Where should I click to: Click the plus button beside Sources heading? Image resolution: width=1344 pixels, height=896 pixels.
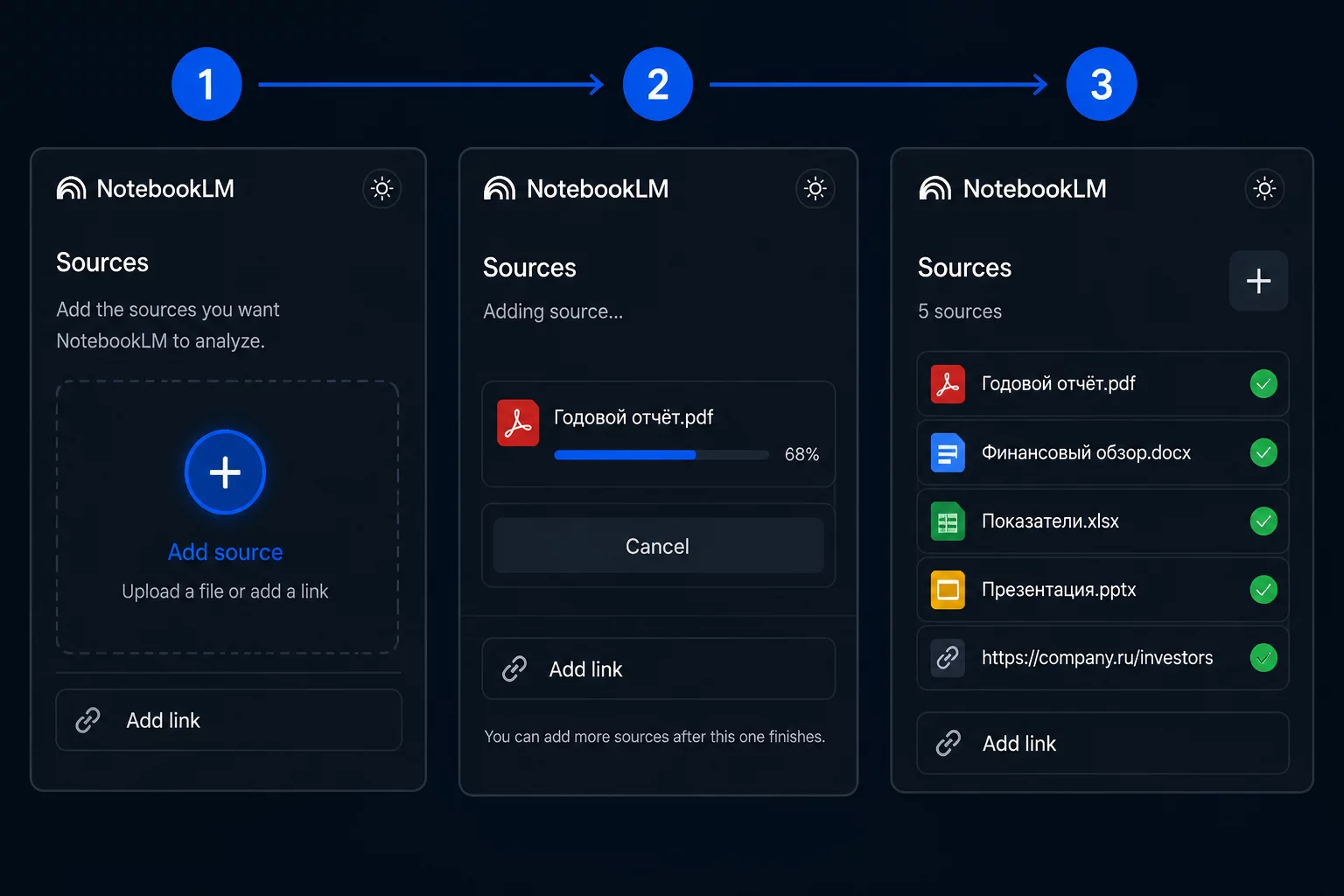click(x=1258, y=281)
